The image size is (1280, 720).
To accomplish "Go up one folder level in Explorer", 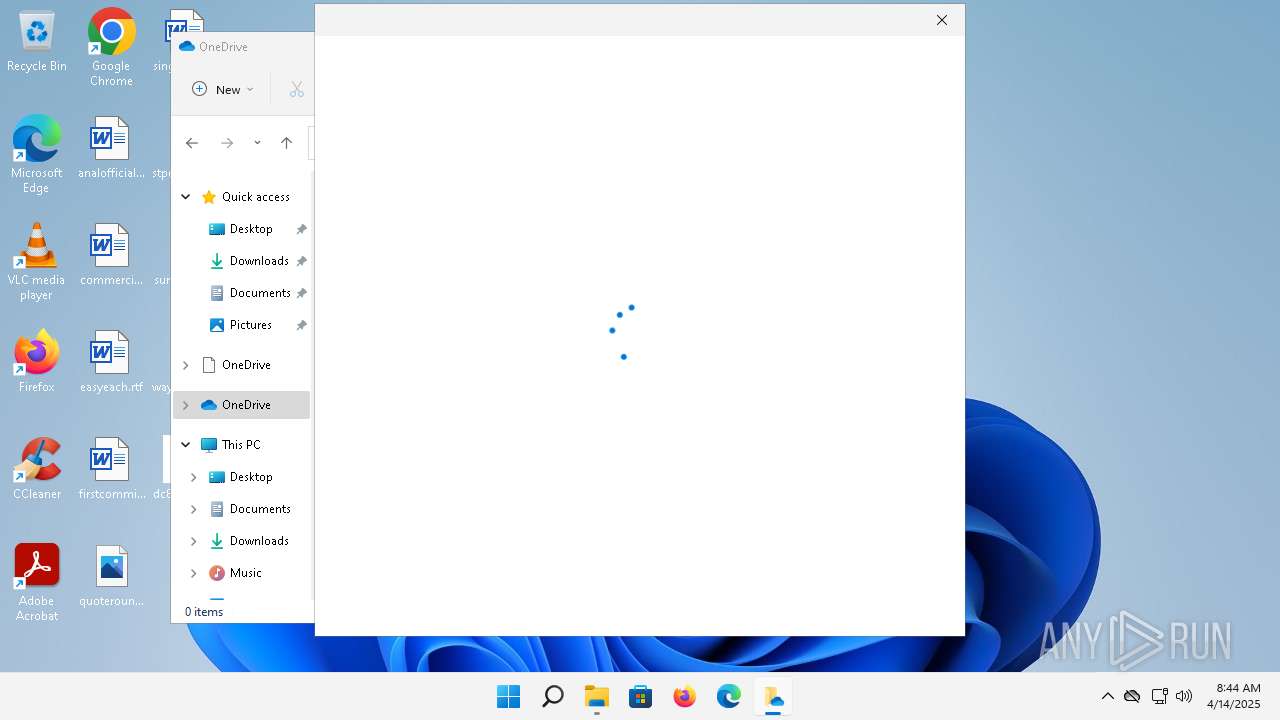I will 286,143.
